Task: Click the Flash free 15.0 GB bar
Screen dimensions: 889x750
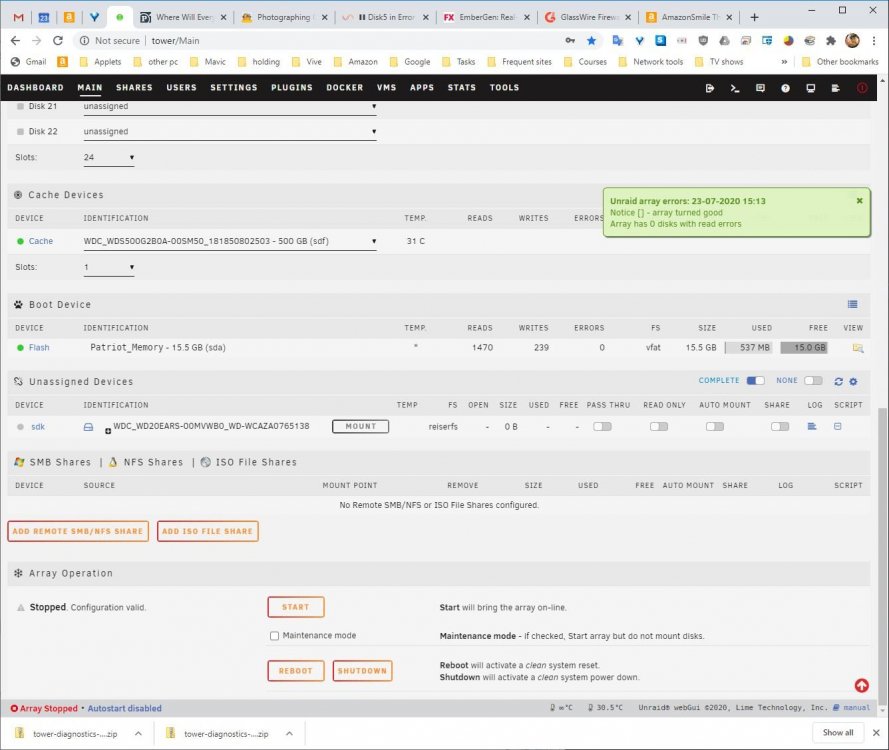Action: tap(804, 348)
